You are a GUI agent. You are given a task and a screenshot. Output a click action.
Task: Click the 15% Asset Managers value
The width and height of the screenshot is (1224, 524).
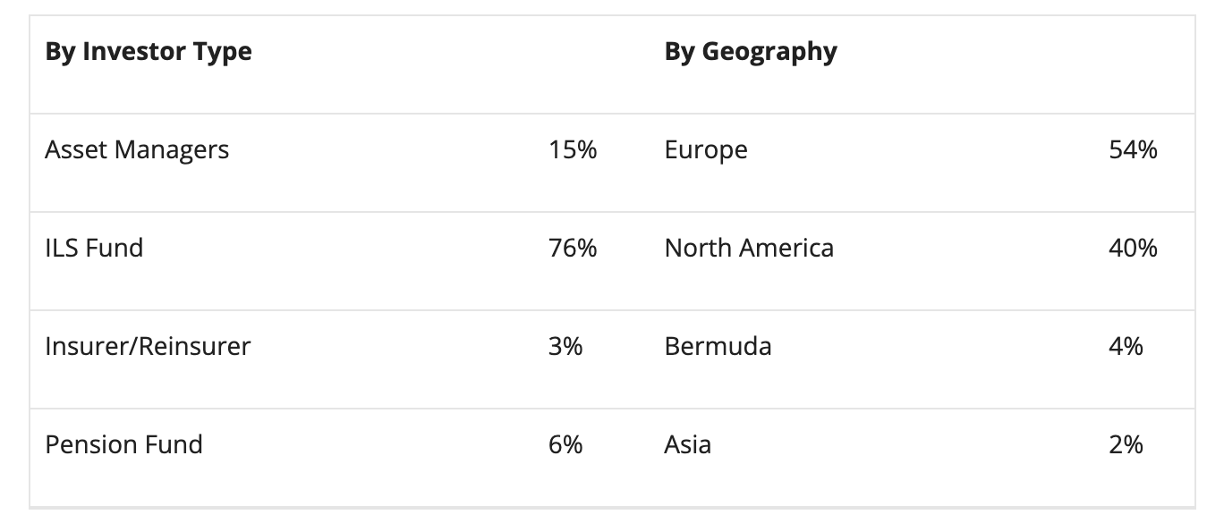[x=572, y=150]
